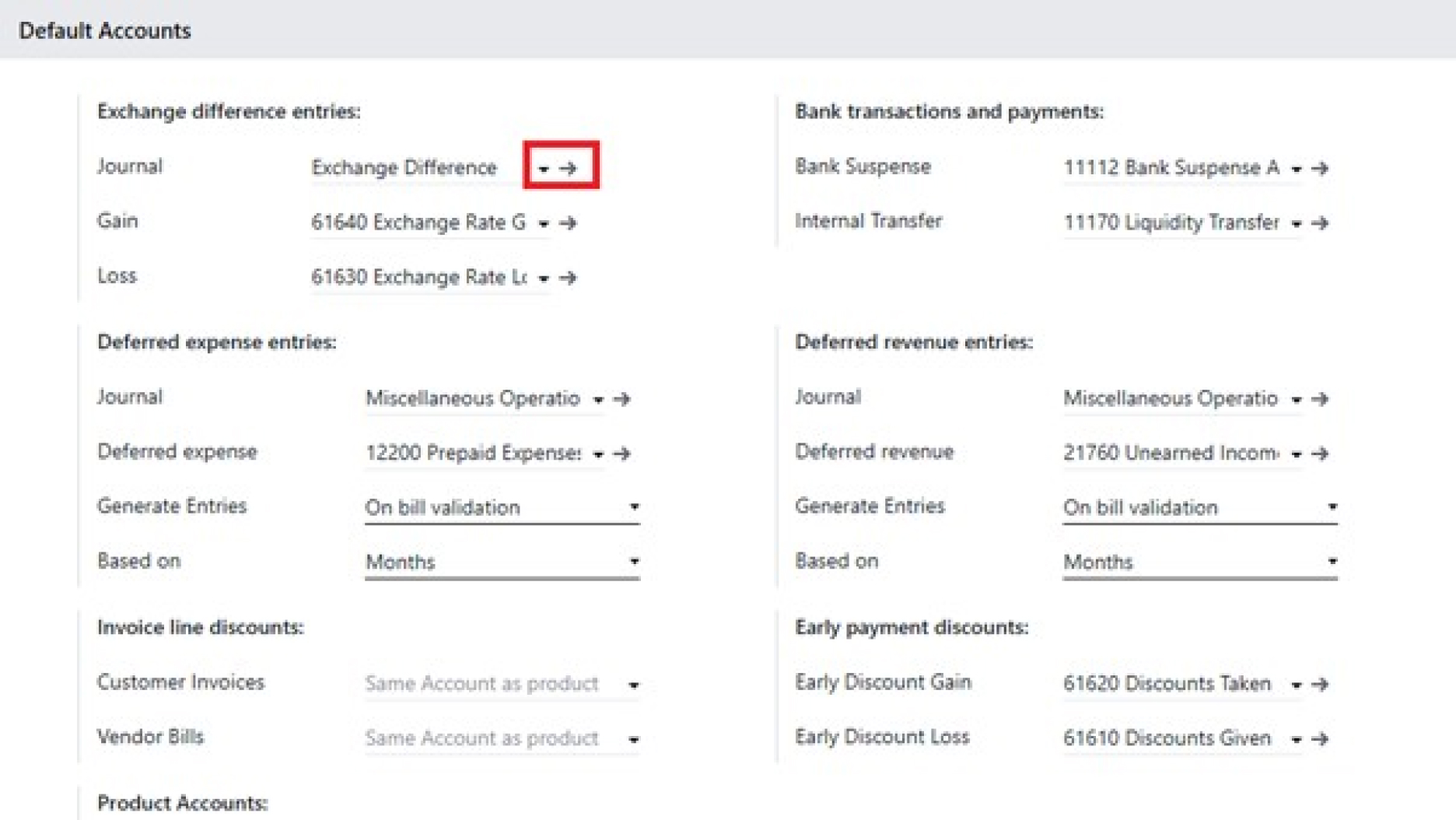Open 61610 Discounts Given account via arrow

point(1320,738)
